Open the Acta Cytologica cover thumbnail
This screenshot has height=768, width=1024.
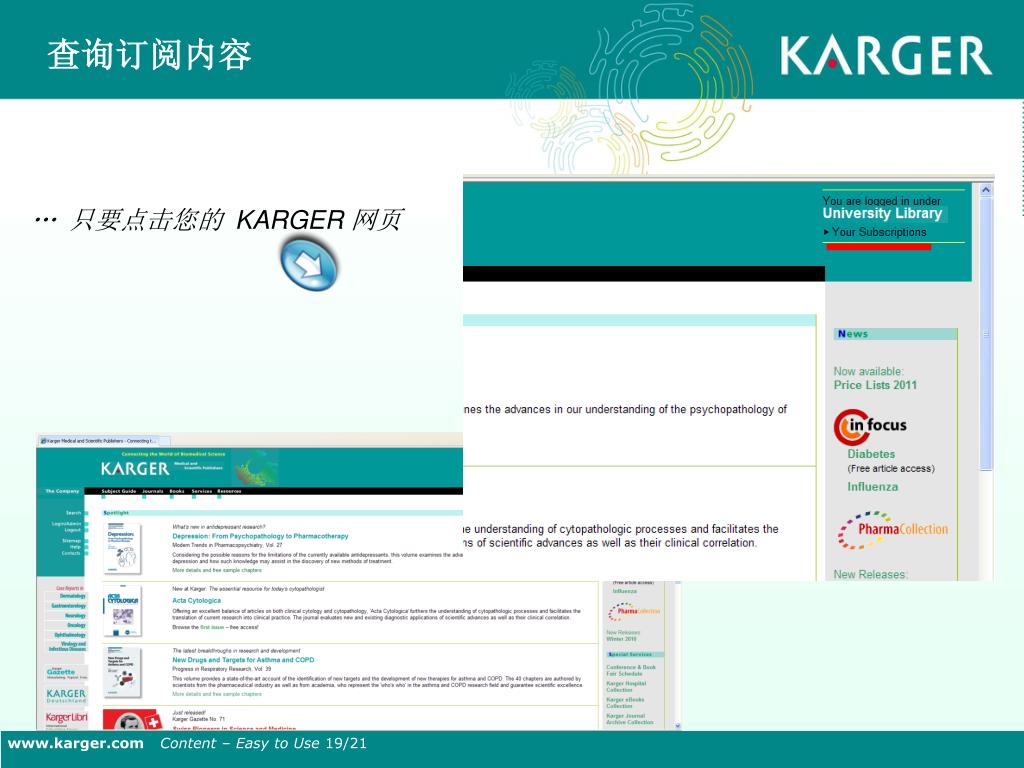(x=122, y=613)
